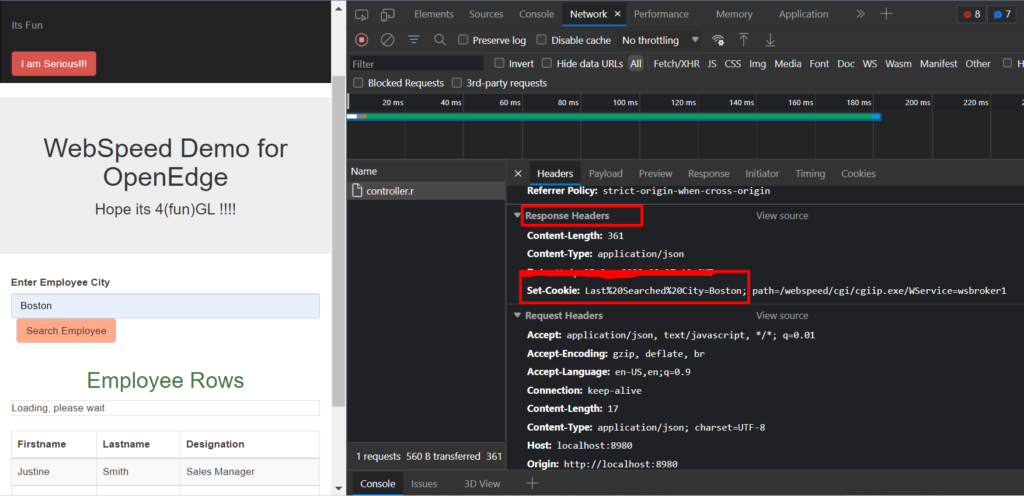This screenshot has height=496, width=1024.
Task: Stop recording network log
Action: [x=361, y=40]
